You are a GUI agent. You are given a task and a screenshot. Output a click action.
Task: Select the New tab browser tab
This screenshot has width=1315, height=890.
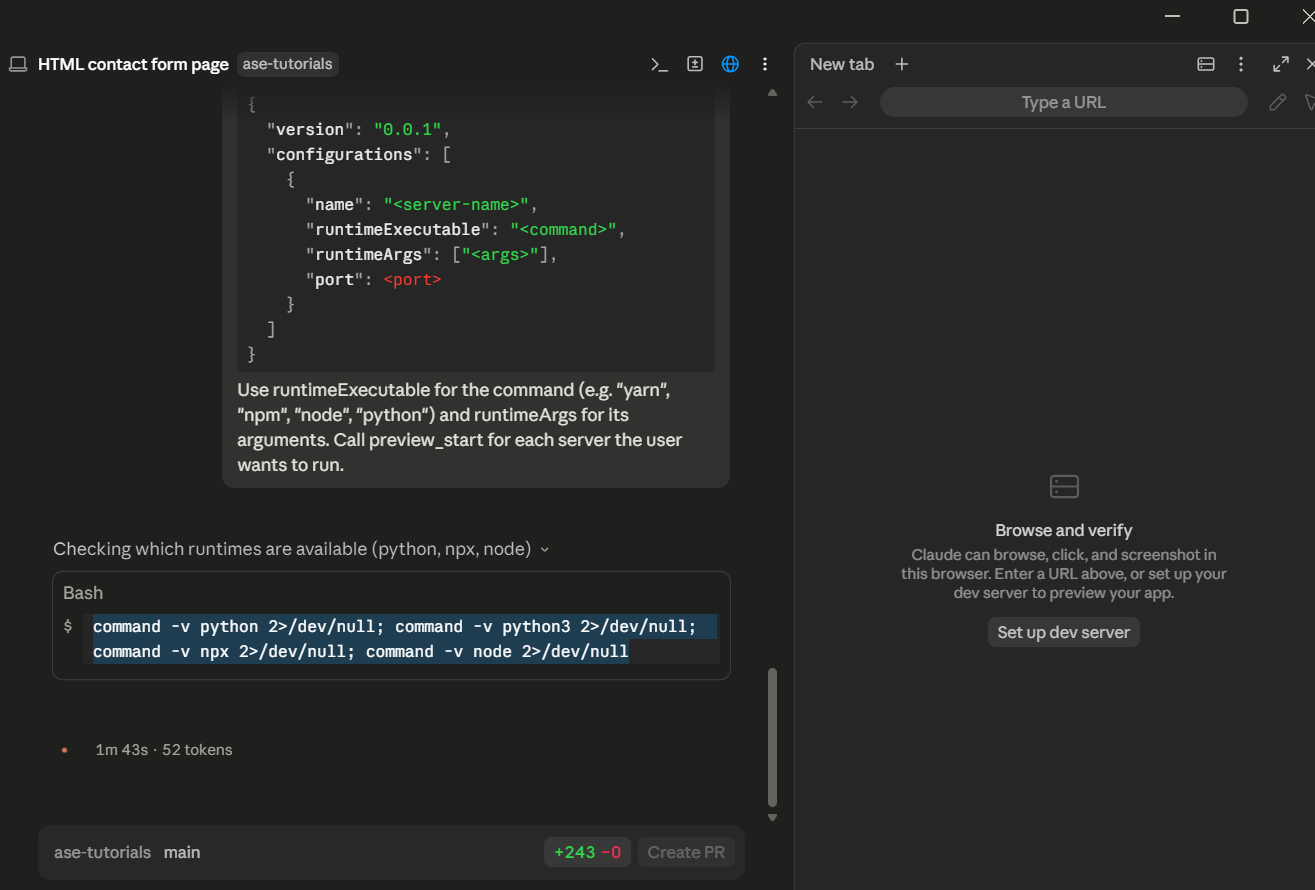842,64
